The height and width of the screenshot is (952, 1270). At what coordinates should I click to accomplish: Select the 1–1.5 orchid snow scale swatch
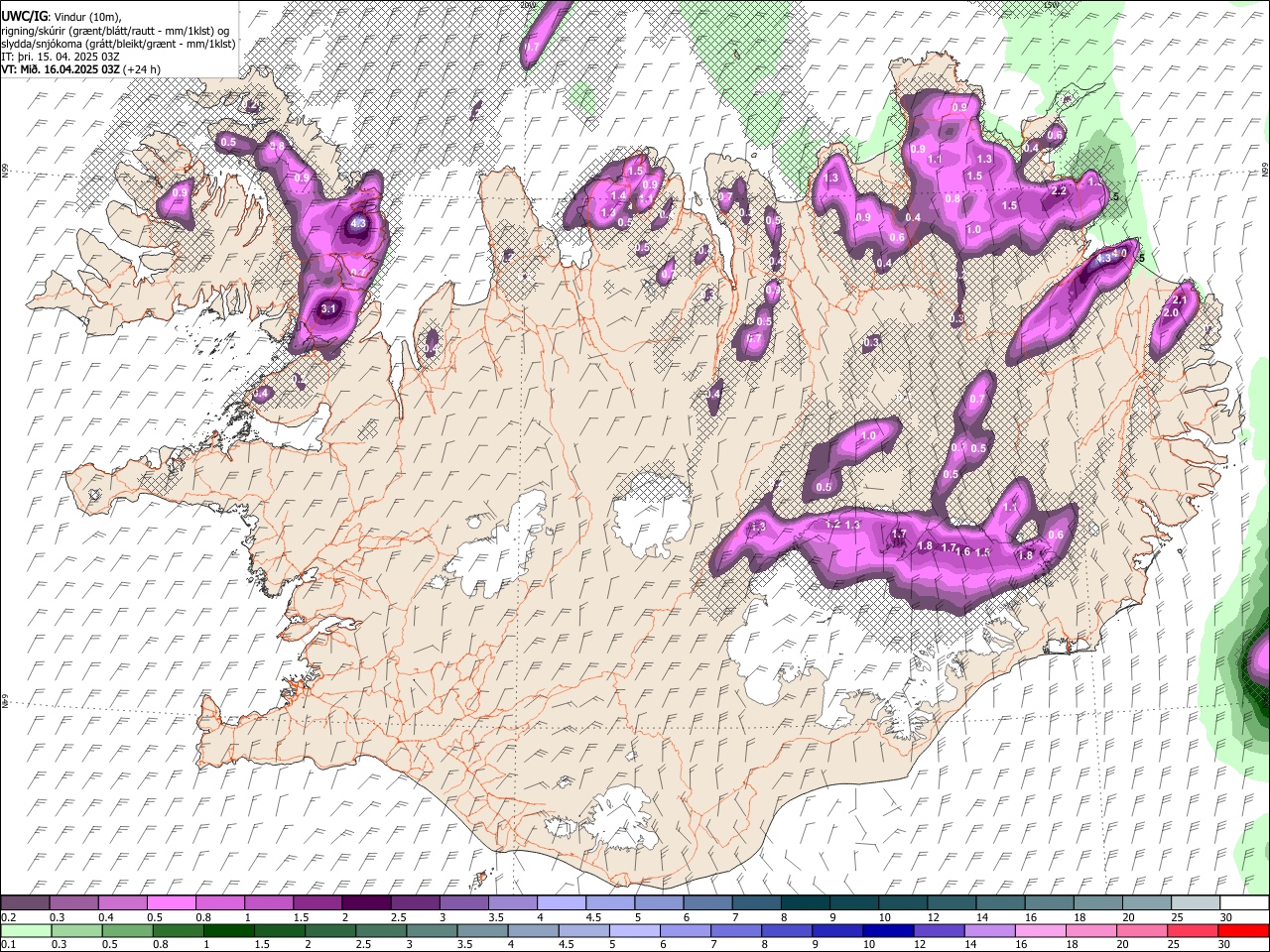point(268,903)
